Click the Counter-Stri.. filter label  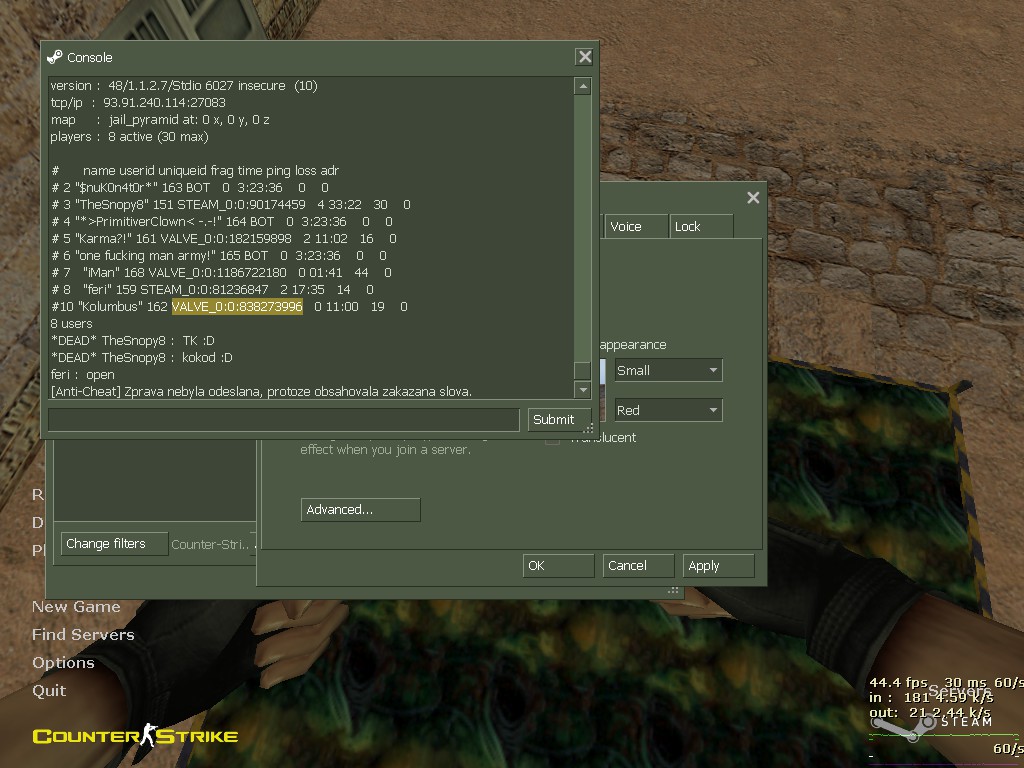point(210,545)
